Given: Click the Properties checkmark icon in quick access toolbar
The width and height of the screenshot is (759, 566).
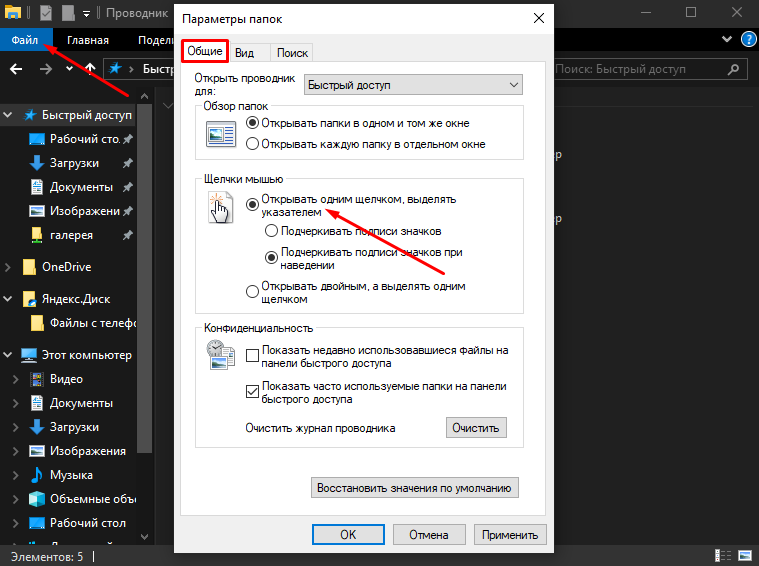Looking at the screenshot, I should (46, 13).
